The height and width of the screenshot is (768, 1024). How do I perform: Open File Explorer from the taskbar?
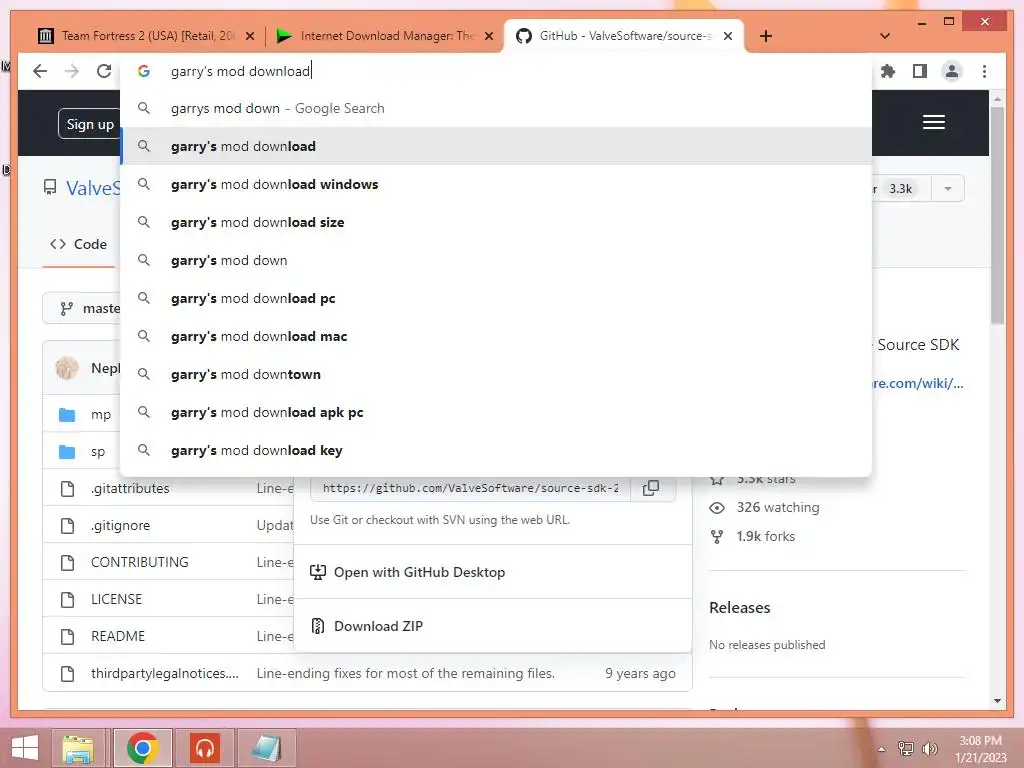78,748
